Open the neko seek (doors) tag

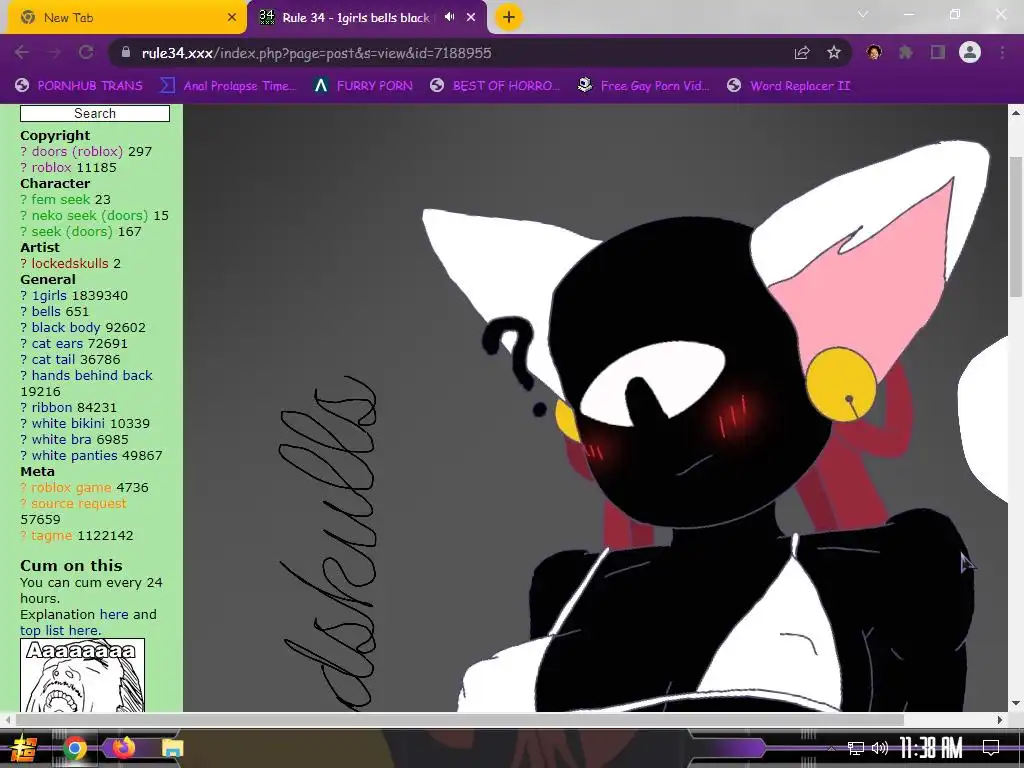click(89, 216)
